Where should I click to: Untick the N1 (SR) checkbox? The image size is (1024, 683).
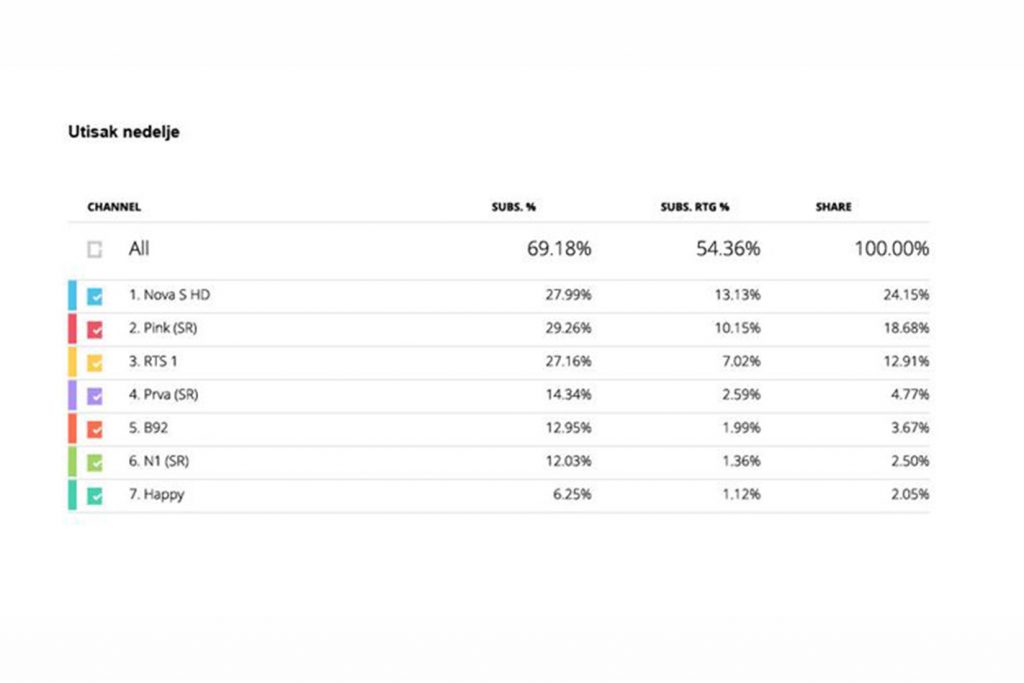point(94,462)
